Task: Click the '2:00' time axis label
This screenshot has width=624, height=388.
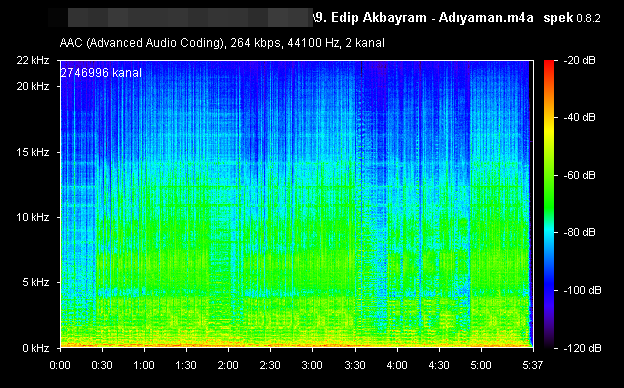Action: [x=228, y=365]
